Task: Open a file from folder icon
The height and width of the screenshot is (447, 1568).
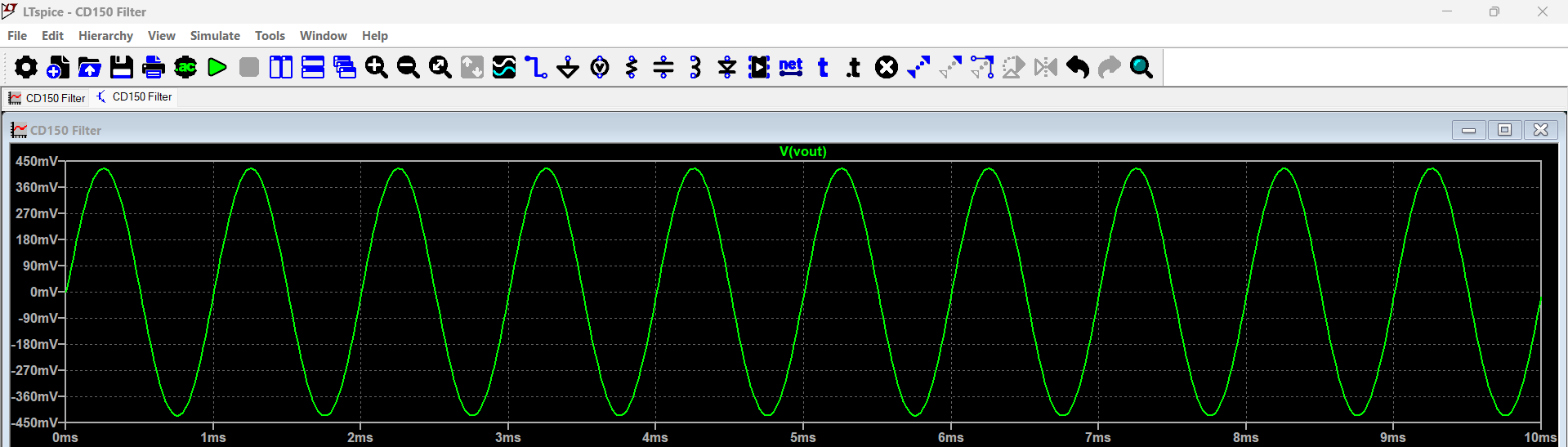Action: (90, 67)
